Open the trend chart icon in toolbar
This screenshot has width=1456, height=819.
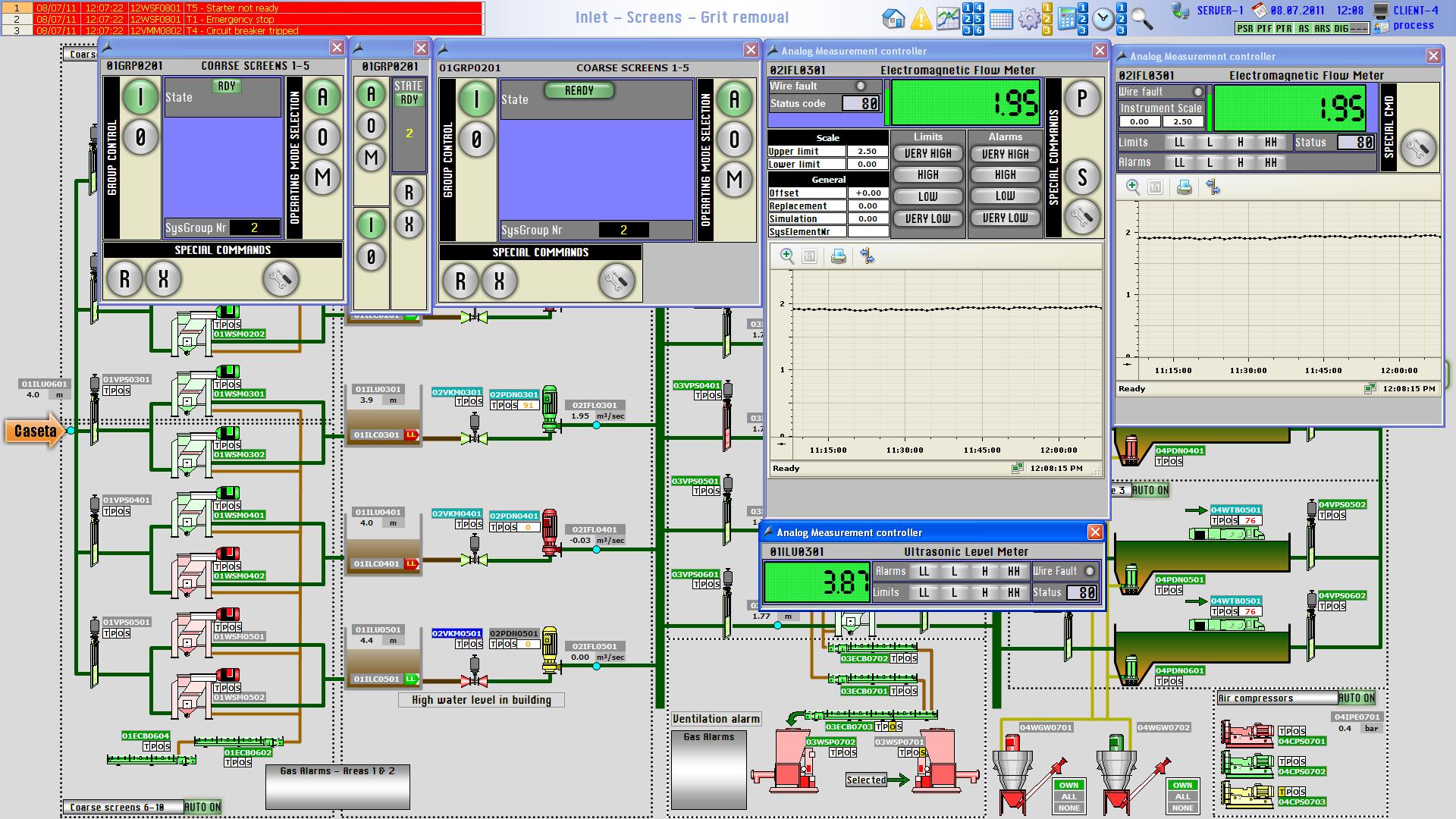[947, 18]
